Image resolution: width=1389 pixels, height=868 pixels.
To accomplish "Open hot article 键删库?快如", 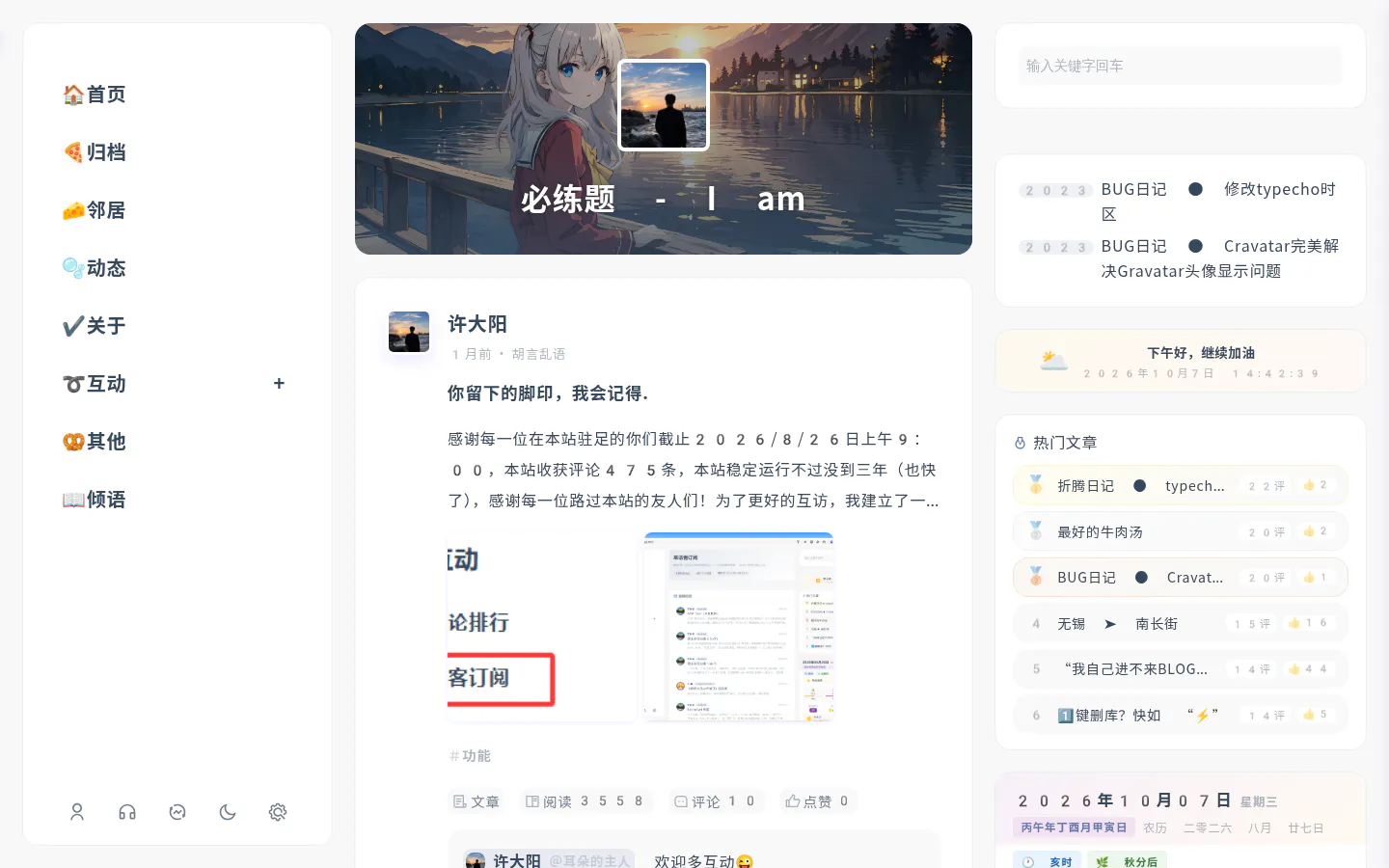I will click(1181, 715).
